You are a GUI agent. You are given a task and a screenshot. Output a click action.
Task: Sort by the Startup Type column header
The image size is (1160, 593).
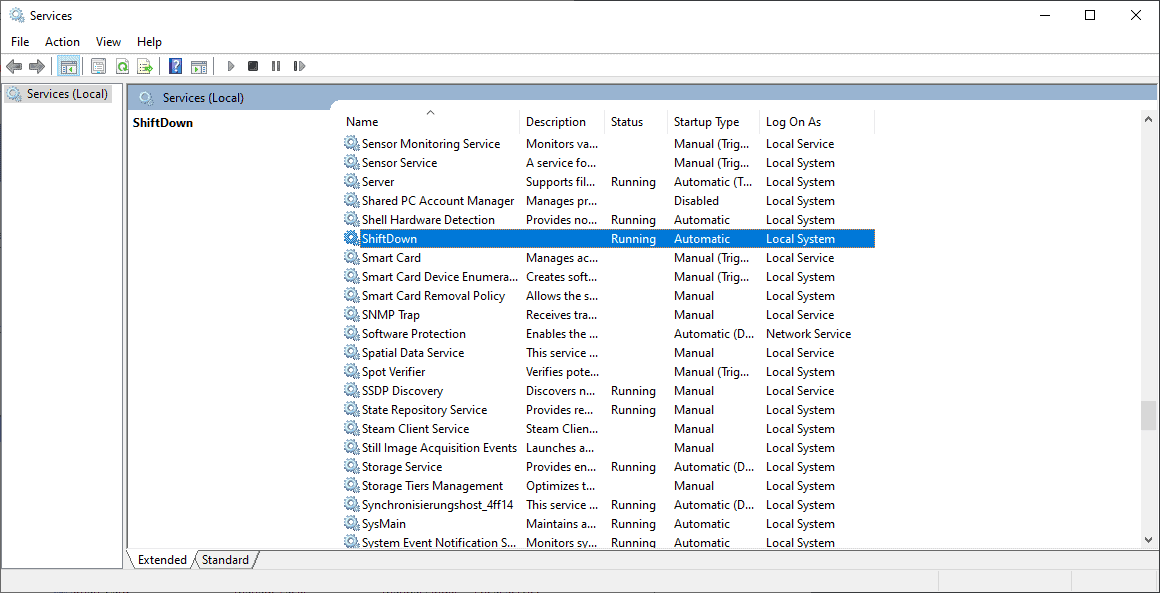[x=706, y=122]
